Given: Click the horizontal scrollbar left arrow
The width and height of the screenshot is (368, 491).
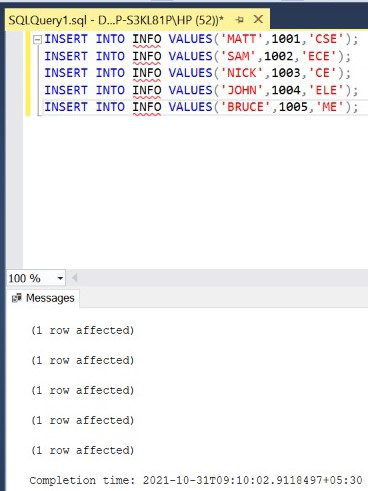Looking at the screenshot, I should coord(75,278).
